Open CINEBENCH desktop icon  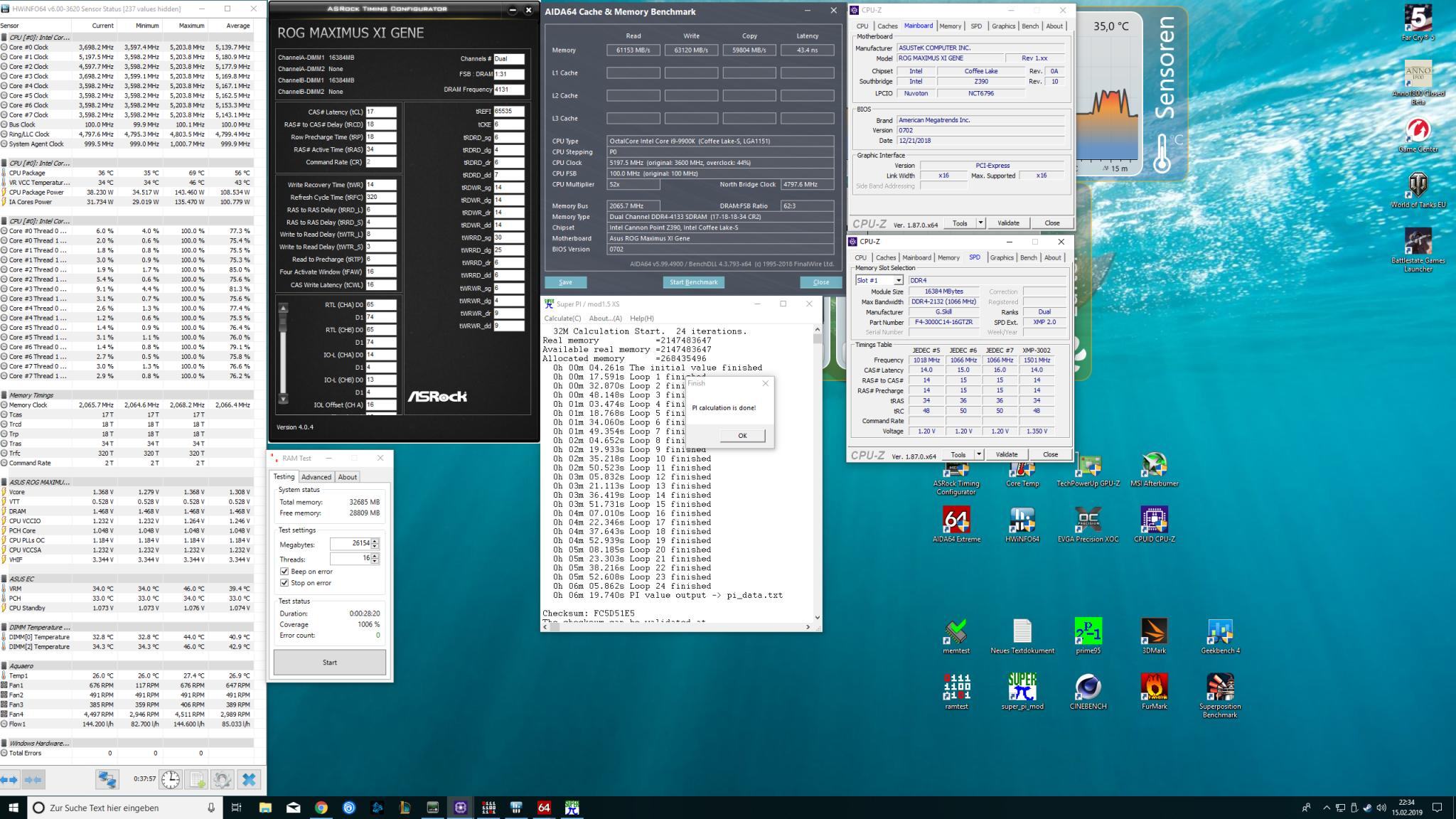(1088, 691)
